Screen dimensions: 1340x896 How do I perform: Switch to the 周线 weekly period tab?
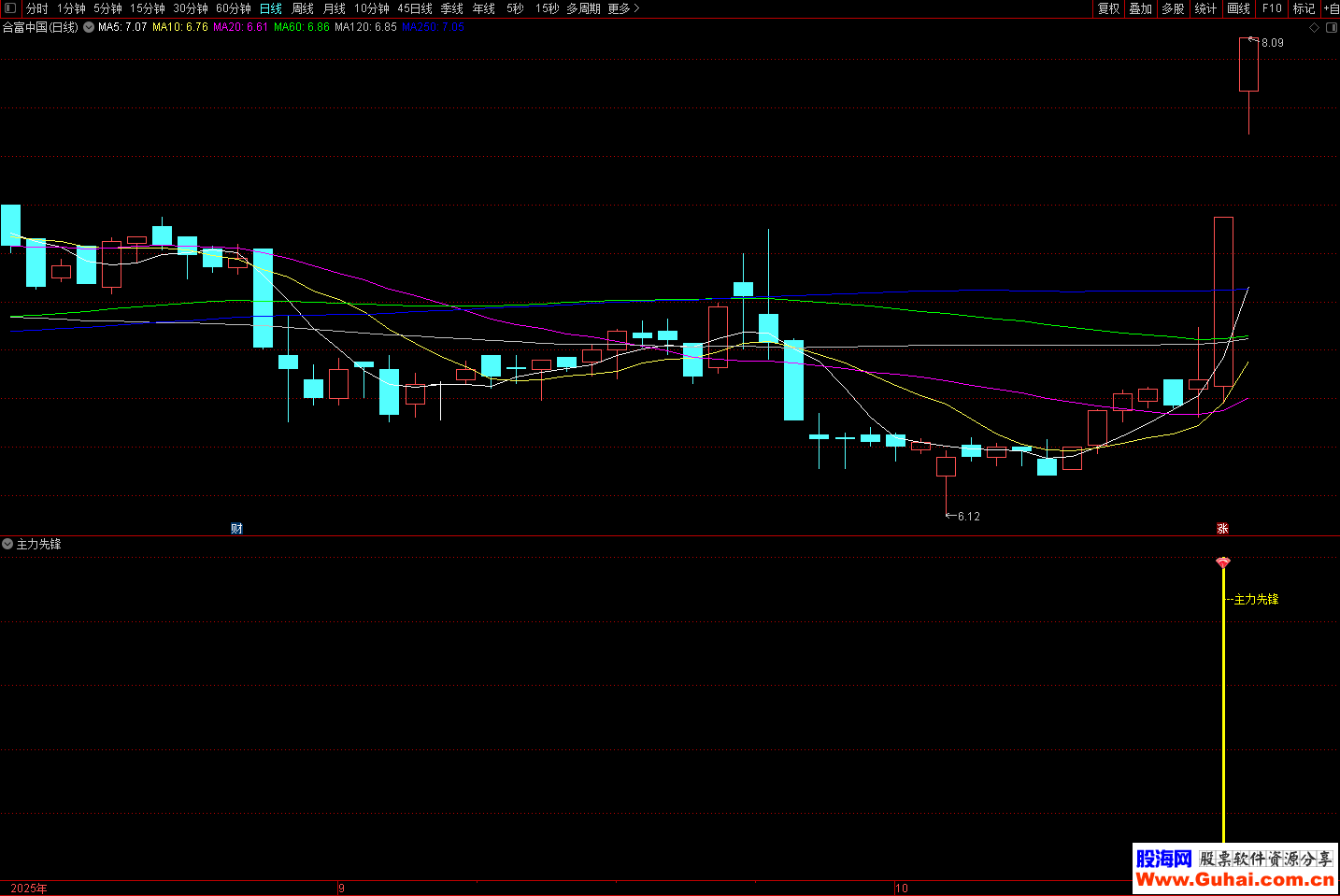tap(303, 8)
